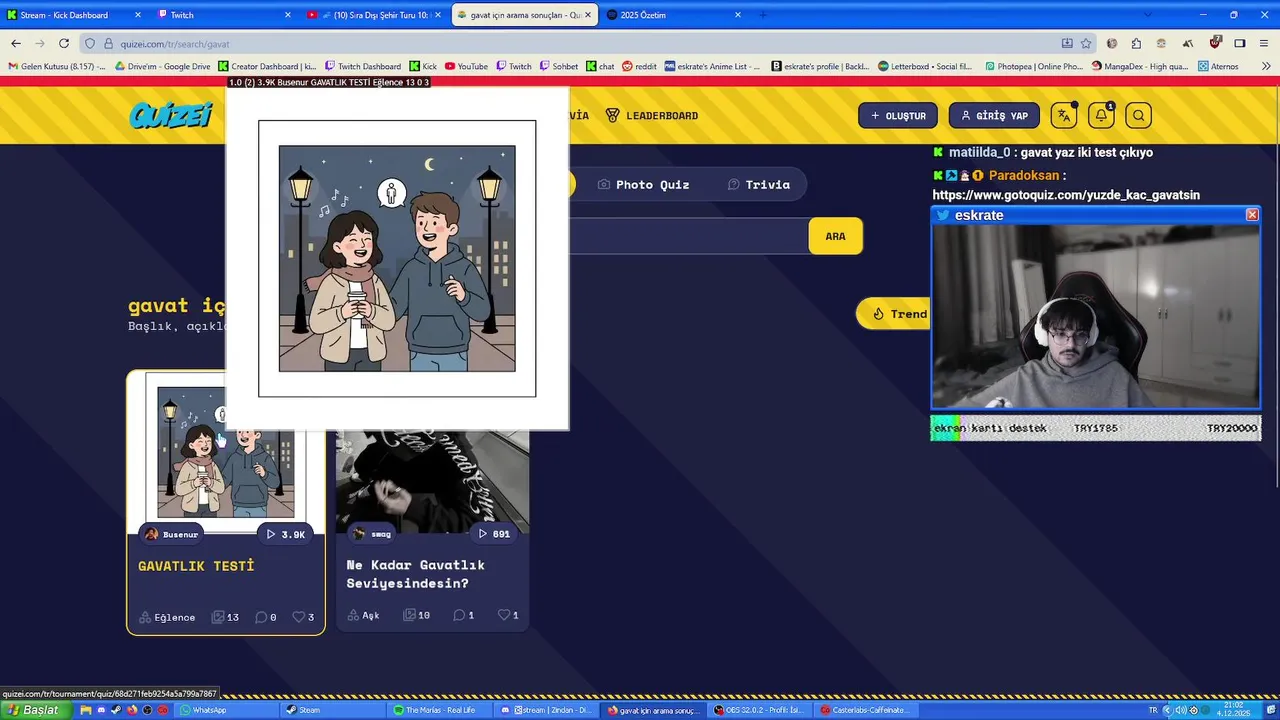
Task: Open eskrate's Anime List bookmark
Action: [x=712, y=66]
